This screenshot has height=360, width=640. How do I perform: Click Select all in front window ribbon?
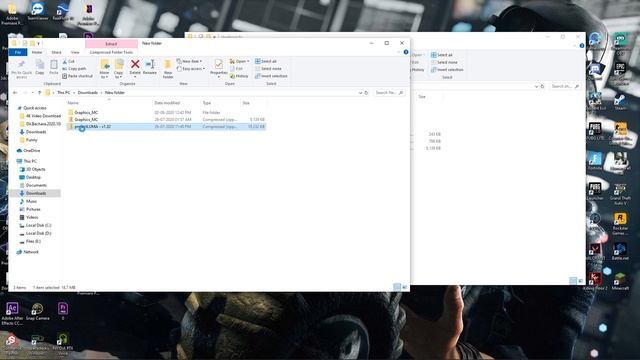pyautogui.click(x=266, y=61)
